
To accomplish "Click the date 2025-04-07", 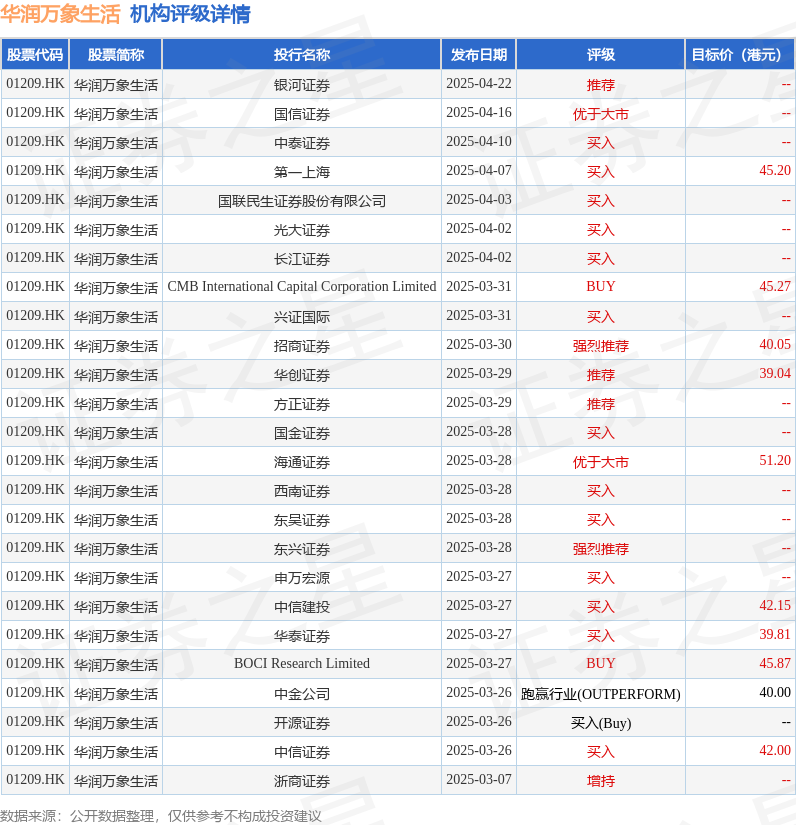I will (479, 170).
